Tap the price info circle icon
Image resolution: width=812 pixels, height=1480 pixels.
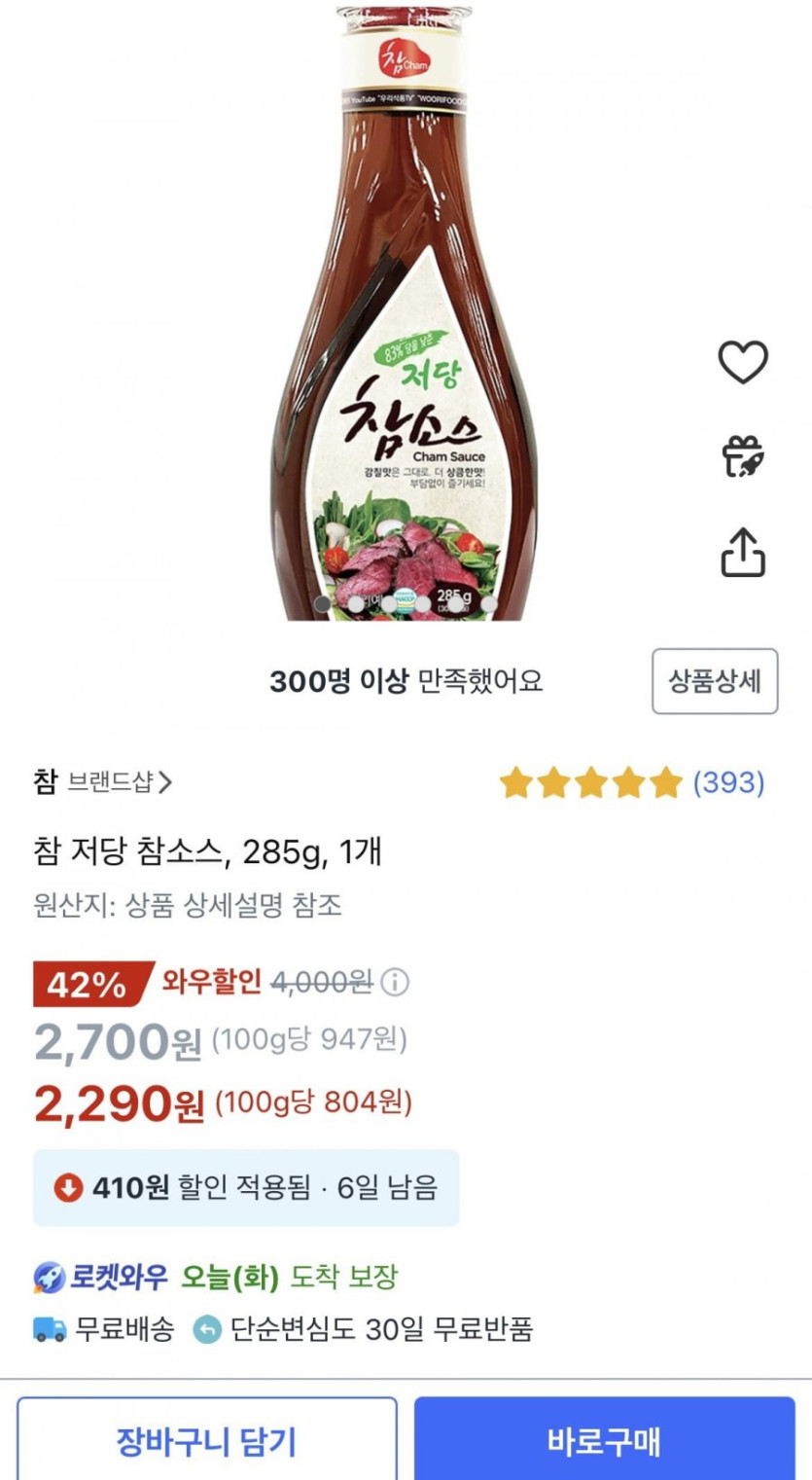coord(395,983)
